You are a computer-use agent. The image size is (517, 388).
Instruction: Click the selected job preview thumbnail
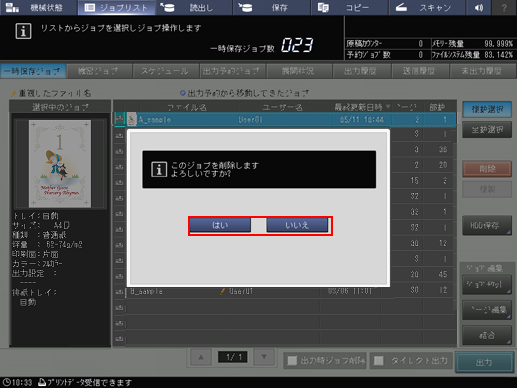pos(60,163)
